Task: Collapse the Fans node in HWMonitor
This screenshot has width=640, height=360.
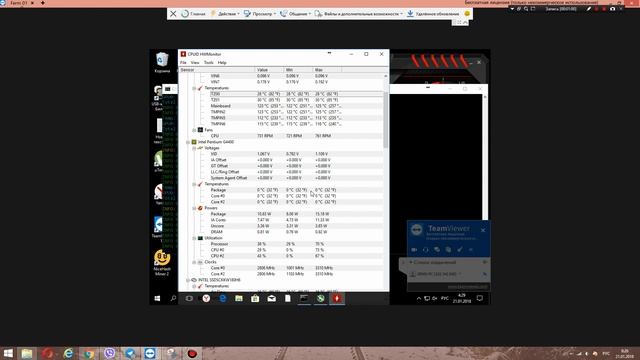Action: coord(194,130)
